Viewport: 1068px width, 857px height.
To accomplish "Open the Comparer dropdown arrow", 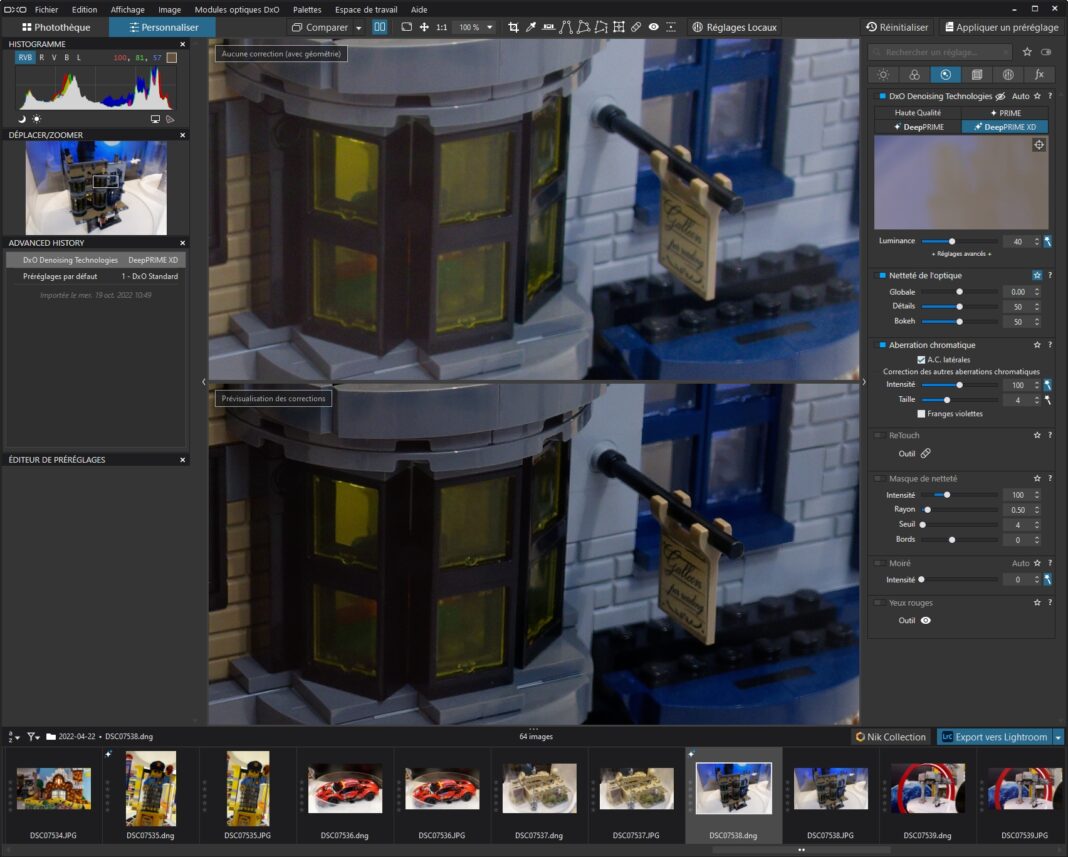I will tap(358, 28).
